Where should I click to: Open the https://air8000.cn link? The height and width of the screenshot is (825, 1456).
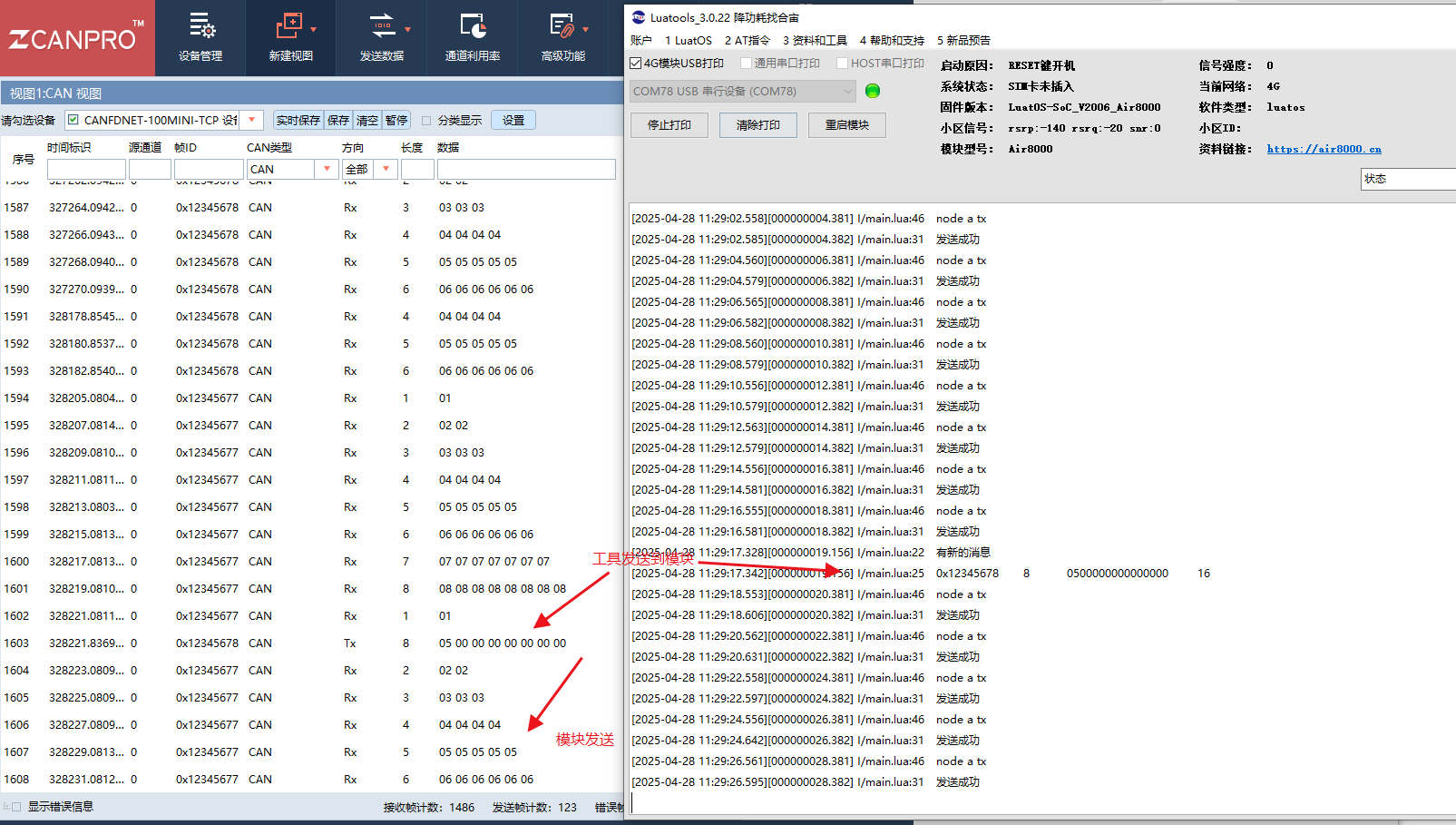(x=1324, y=150)
